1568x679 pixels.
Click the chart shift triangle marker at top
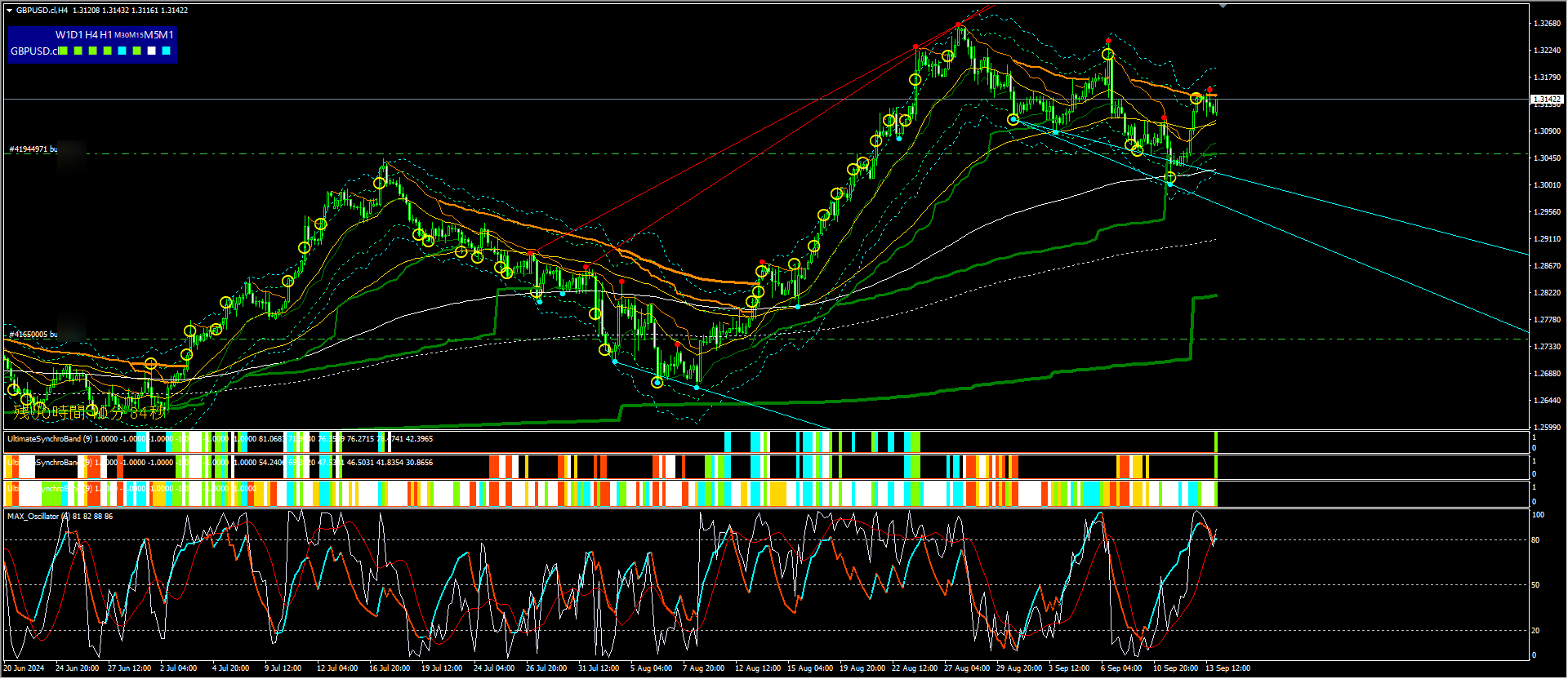pos(1223,6)
